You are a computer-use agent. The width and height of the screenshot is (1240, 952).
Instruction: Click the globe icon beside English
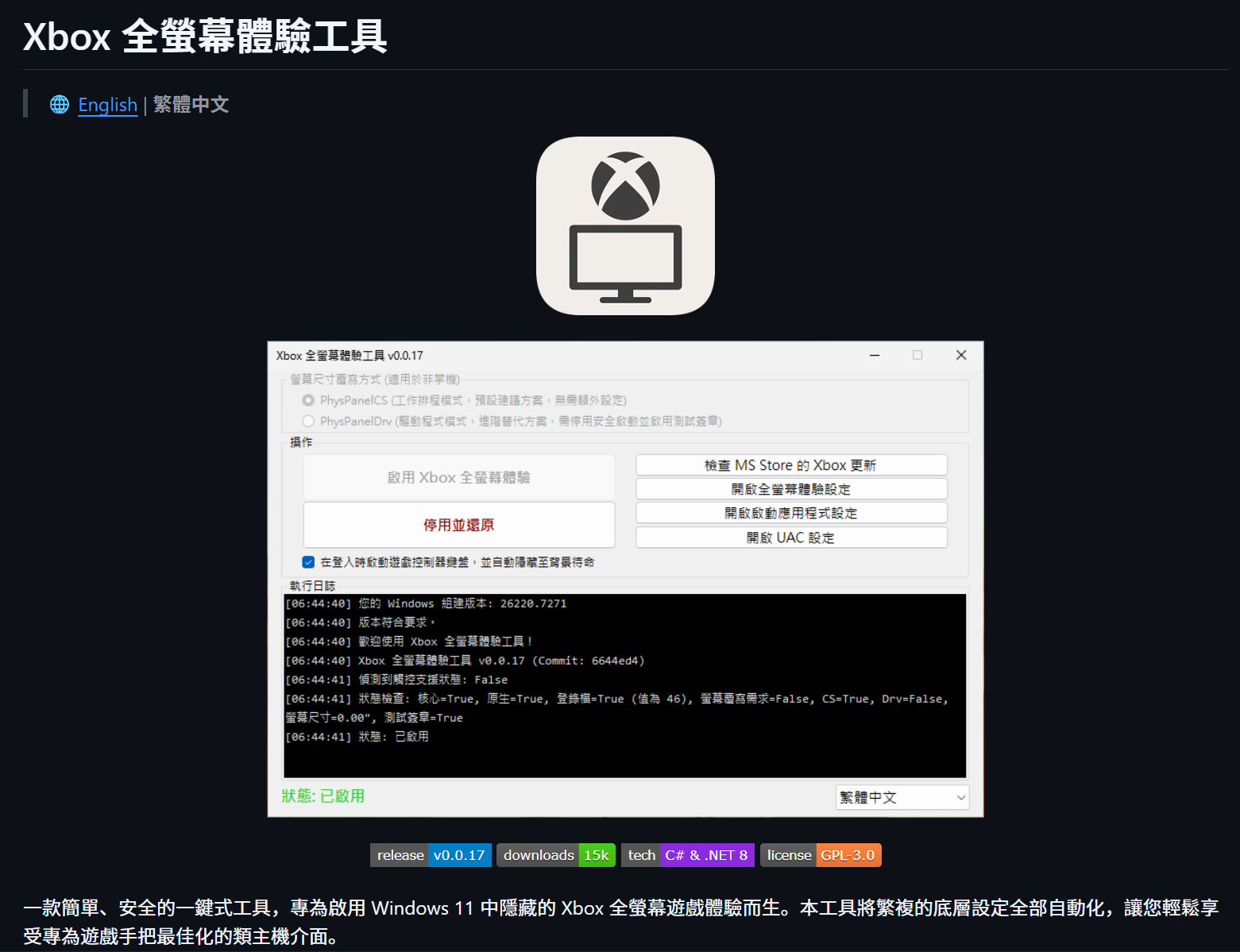click(x=60, y=105)
